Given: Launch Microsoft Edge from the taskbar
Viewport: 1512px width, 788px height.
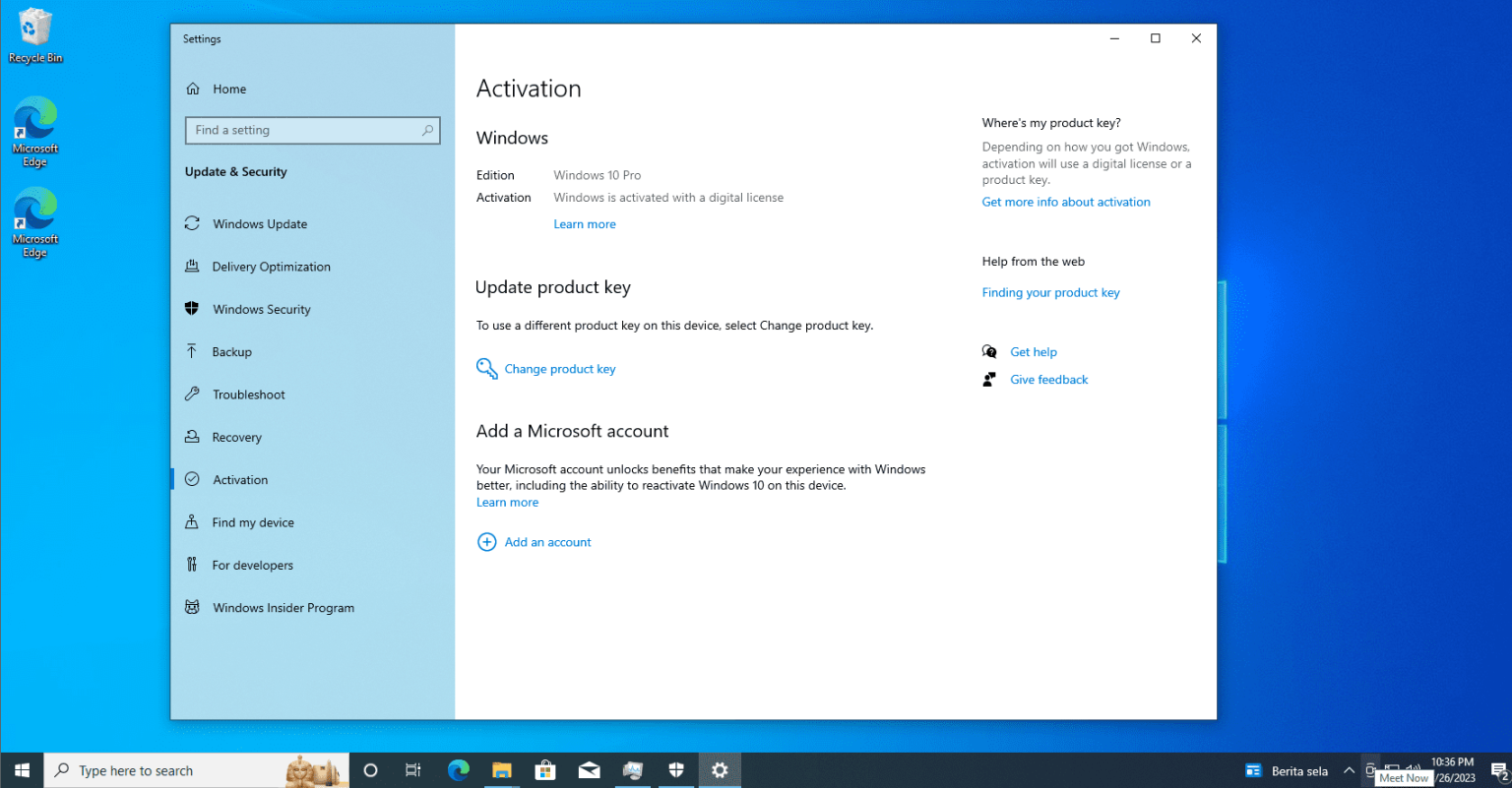Looking at the screenshot, I should click(x=458, y=770).
